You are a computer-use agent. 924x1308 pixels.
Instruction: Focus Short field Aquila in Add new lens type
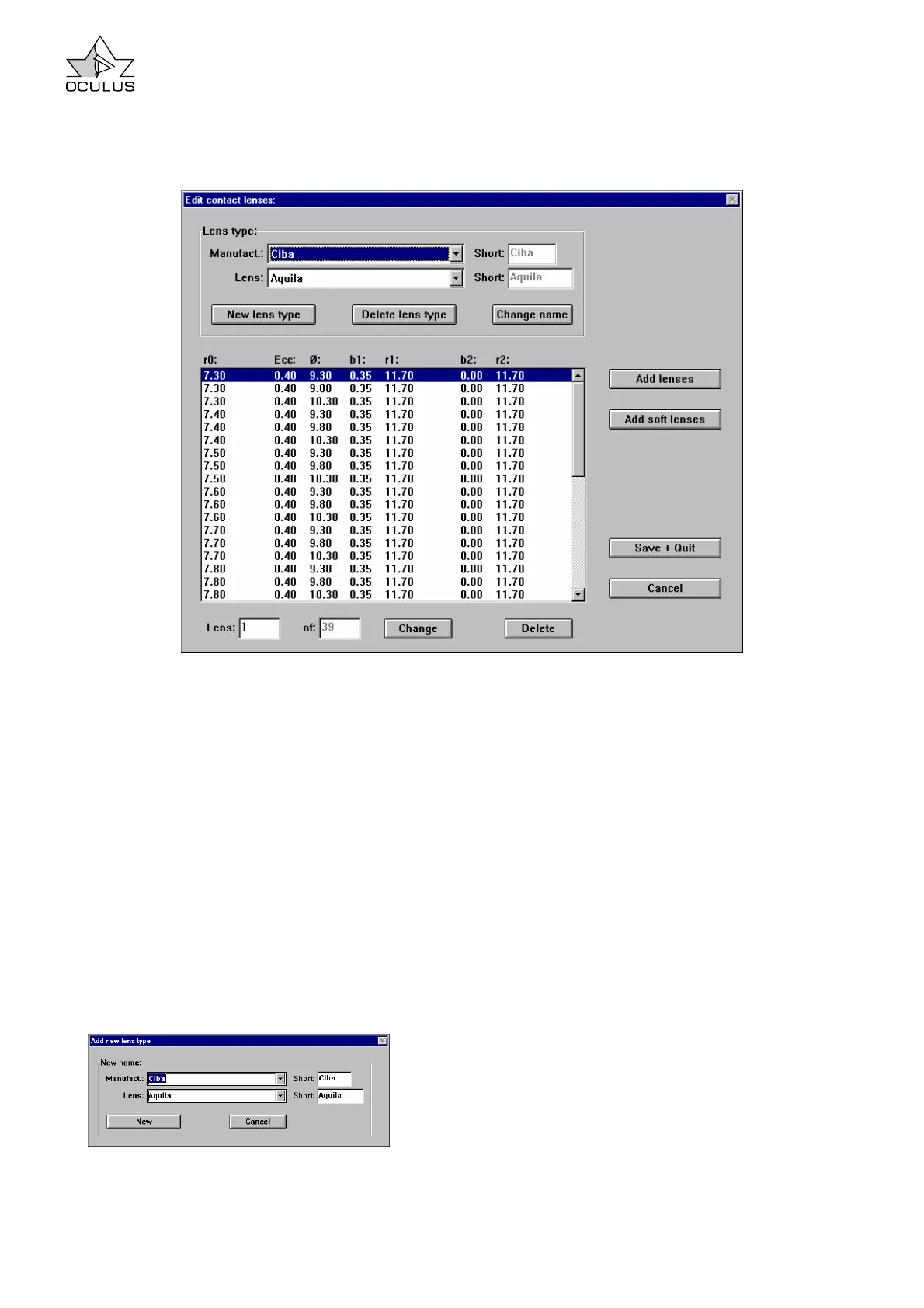click(340, 1096)
